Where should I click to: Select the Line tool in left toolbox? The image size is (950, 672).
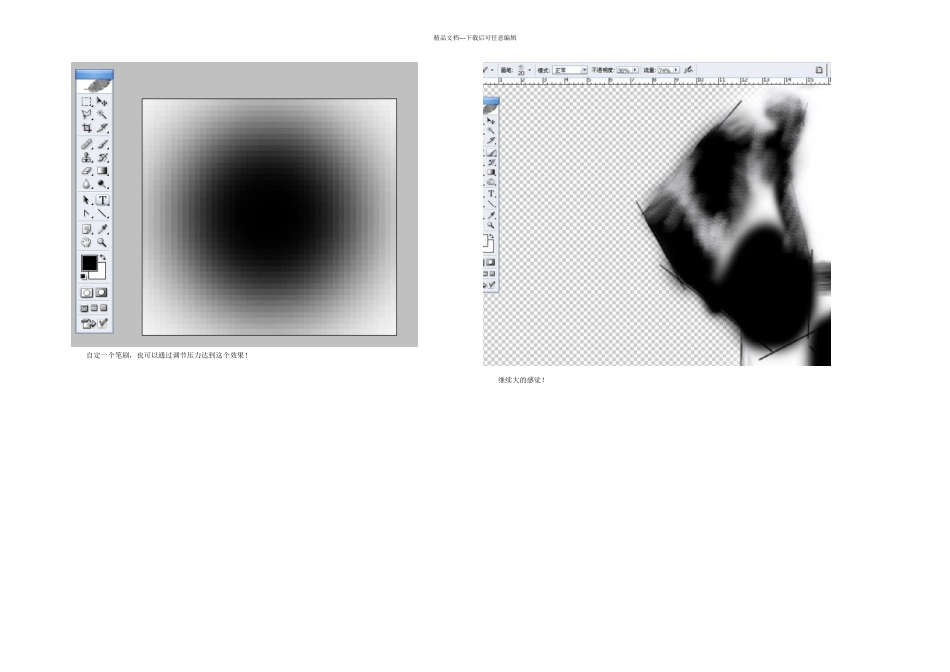102,213
